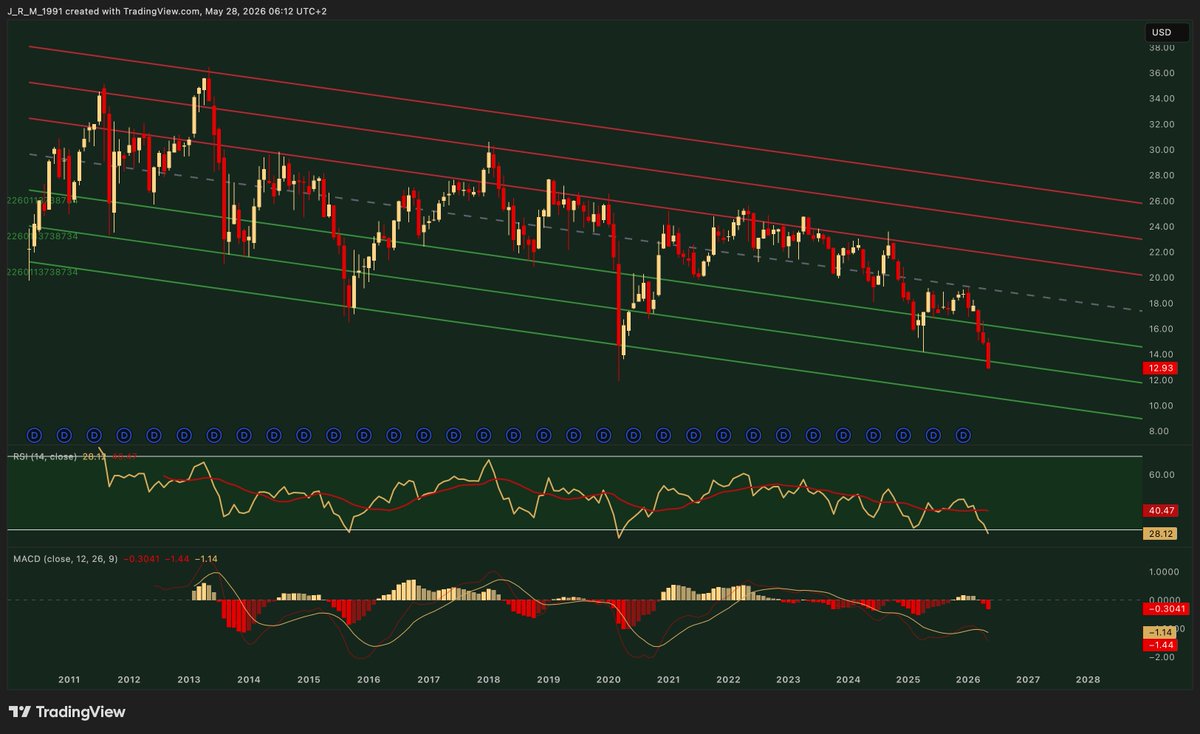This screenshot has height=734, width=1200.
Task: Click the first dividend D marker in the row
Action: click(x=33, y=435)
